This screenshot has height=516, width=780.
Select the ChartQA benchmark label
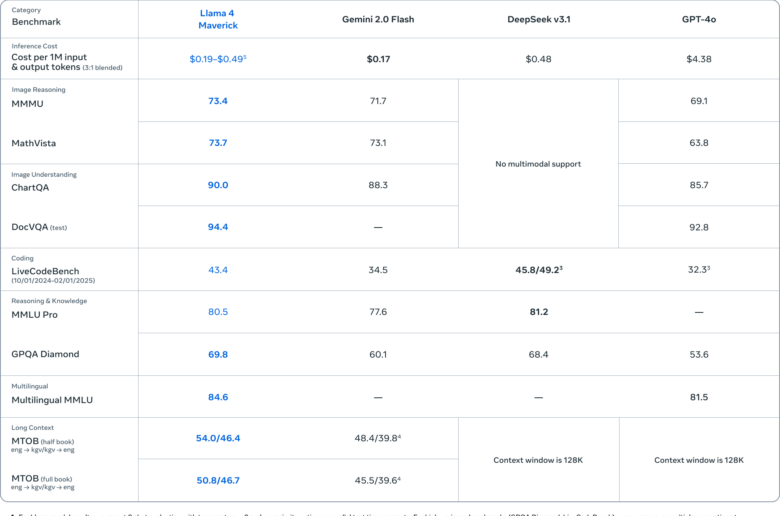point(30,188)
